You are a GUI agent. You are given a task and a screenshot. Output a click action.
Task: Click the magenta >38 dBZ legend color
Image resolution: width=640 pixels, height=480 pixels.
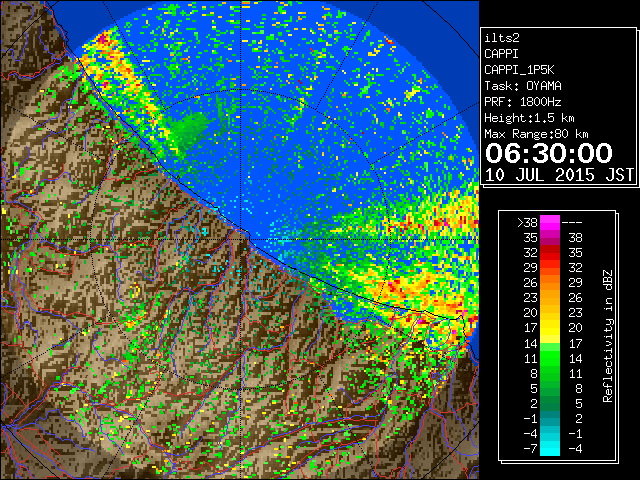click(550, 222)
